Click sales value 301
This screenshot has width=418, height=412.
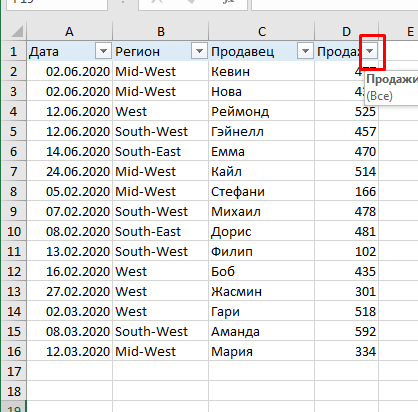[x=346, y=292]
